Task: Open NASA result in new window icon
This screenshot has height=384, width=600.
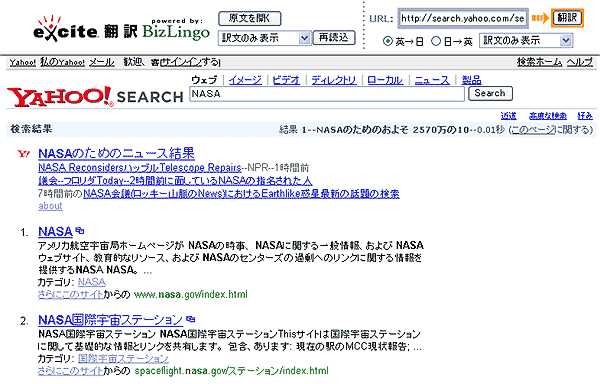Action: 80,231
